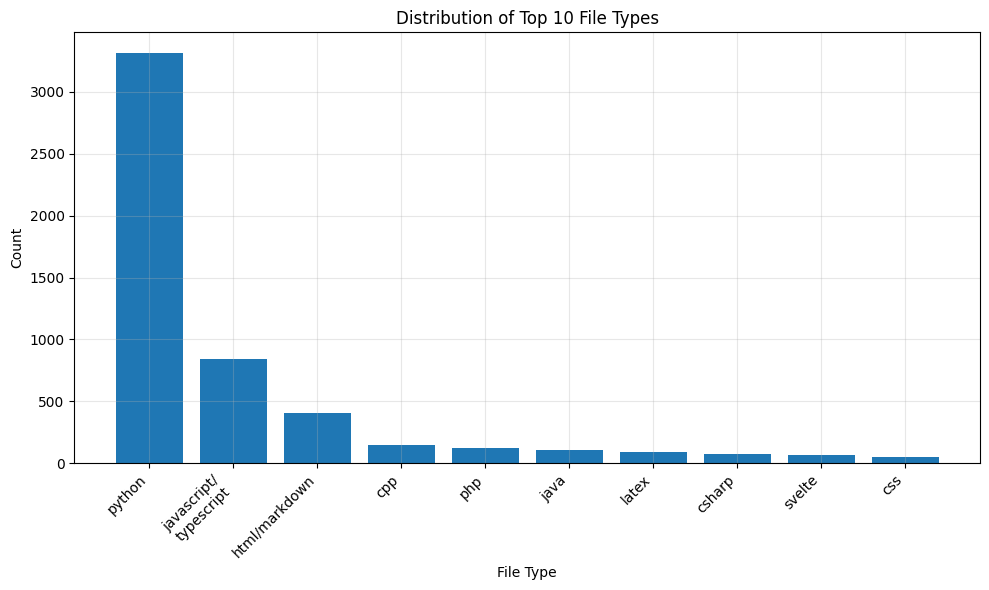Click the 0 y-axis tick label
Screen dimensions: 989x590
(x=63, y=463)
